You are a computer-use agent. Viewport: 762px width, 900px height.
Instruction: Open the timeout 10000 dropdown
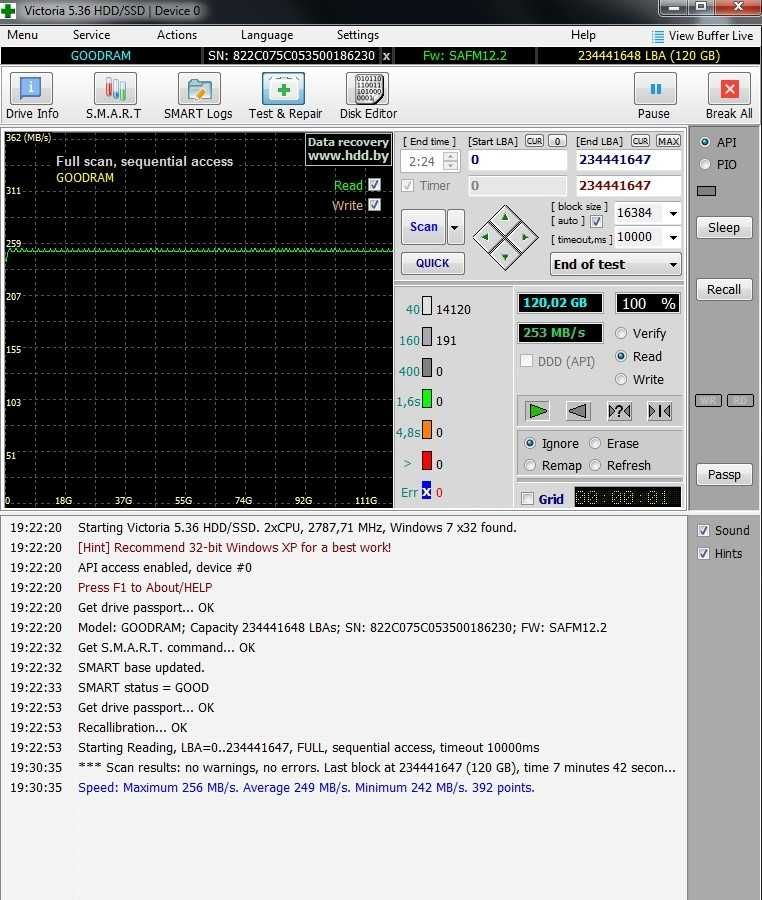tap(673, 237)
